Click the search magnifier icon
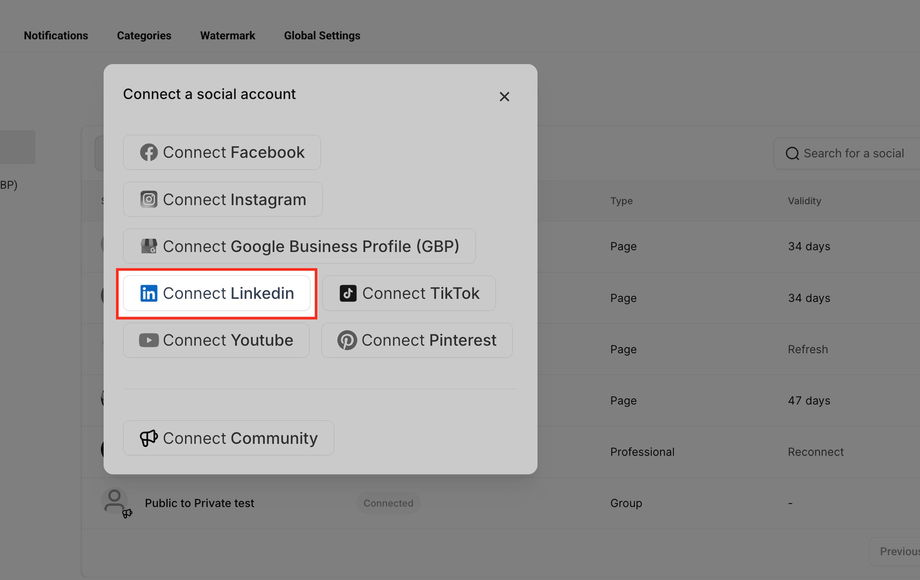 [792, 154]
